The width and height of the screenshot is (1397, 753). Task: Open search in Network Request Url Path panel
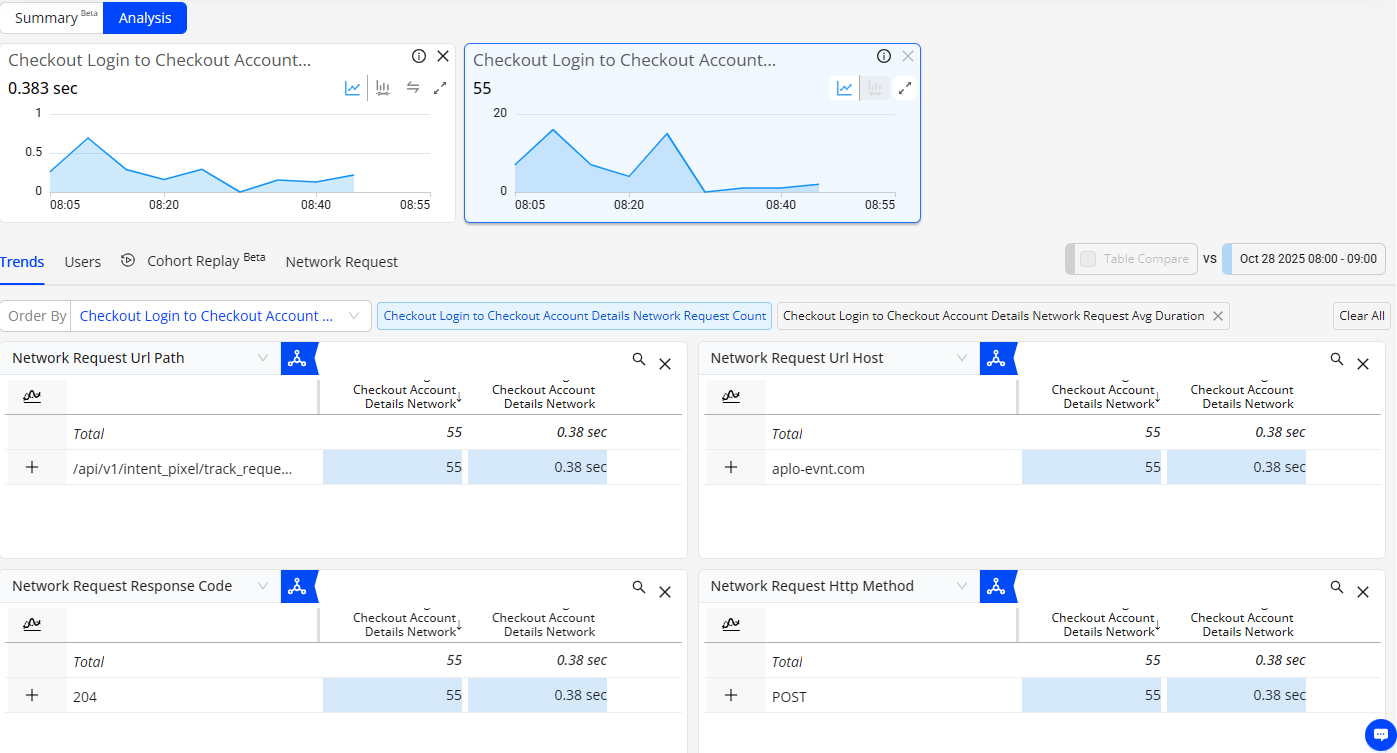(639, 359)
